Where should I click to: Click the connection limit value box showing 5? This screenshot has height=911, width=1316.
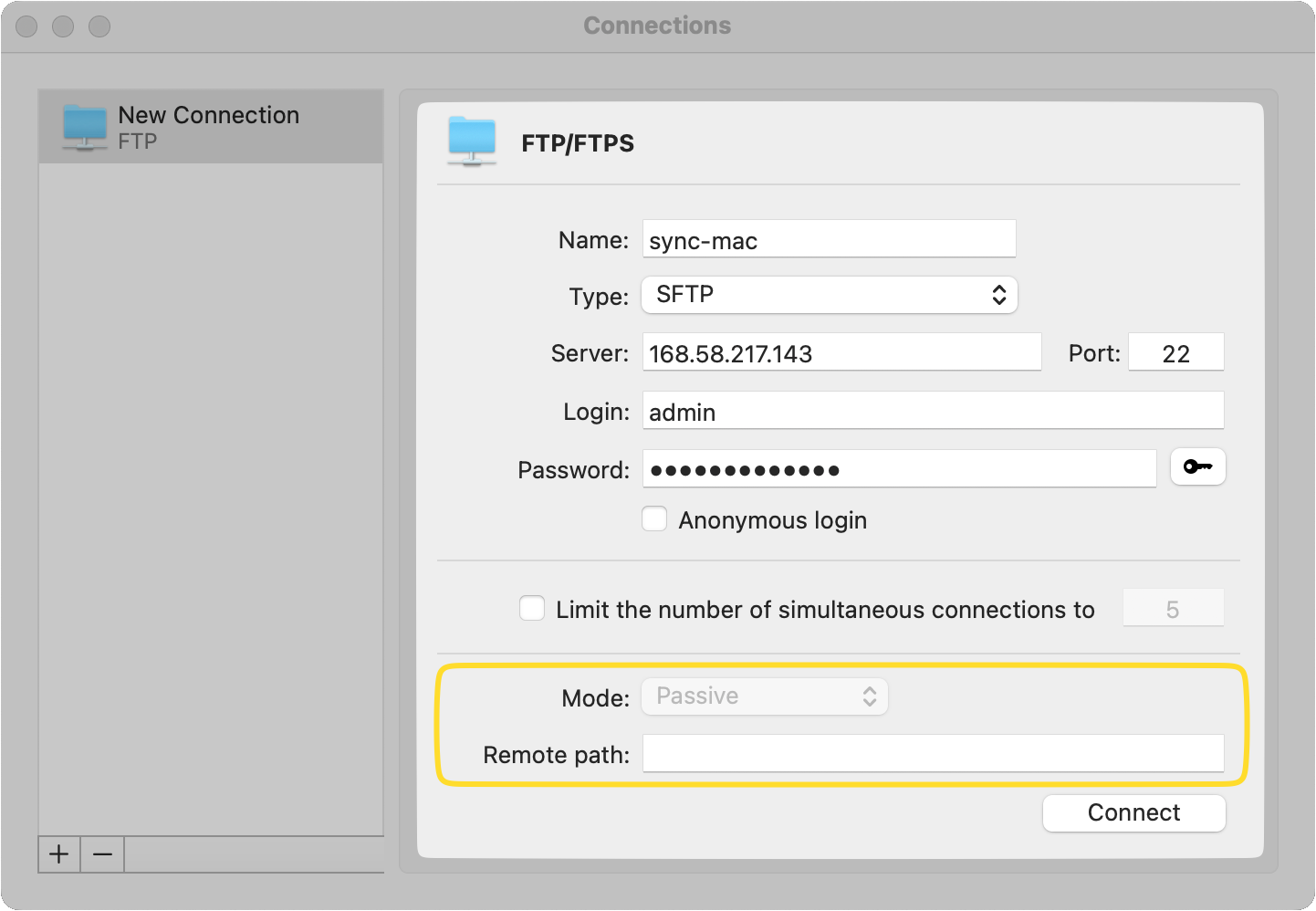[x=1174, y=607]
